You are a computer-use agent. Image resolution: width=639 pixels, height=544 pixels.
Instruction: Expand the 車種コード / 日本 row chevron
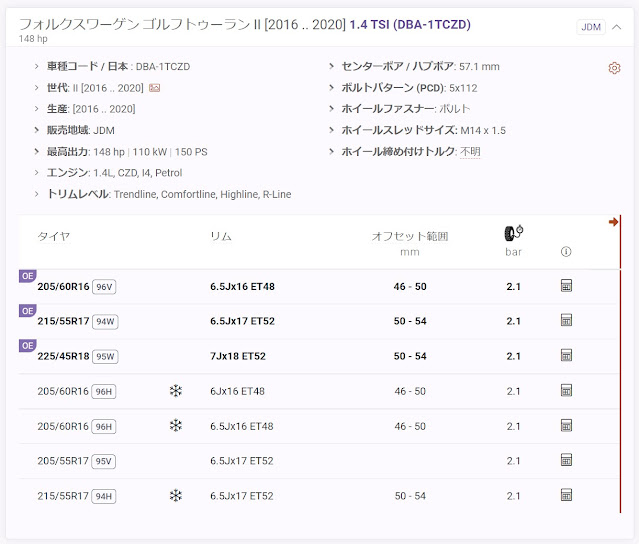pos(37,66)
